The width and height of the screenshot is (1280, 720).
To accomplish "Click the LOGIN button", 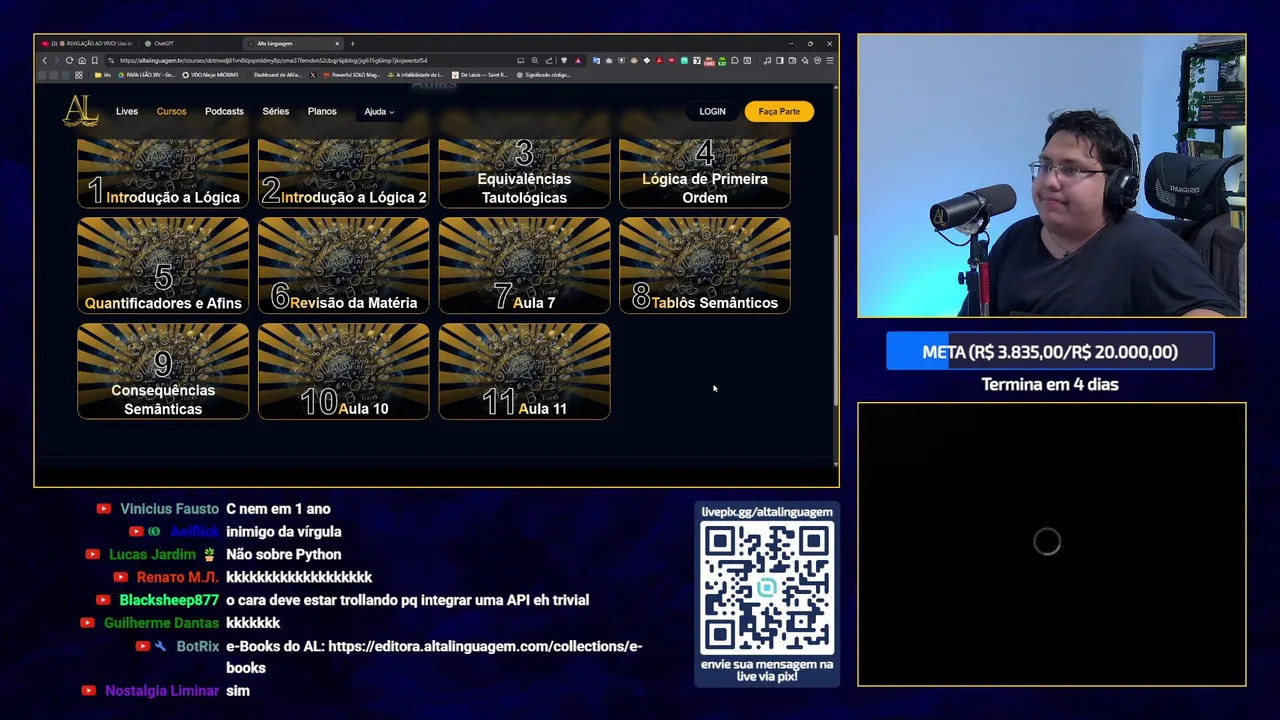I will [712, 111].
